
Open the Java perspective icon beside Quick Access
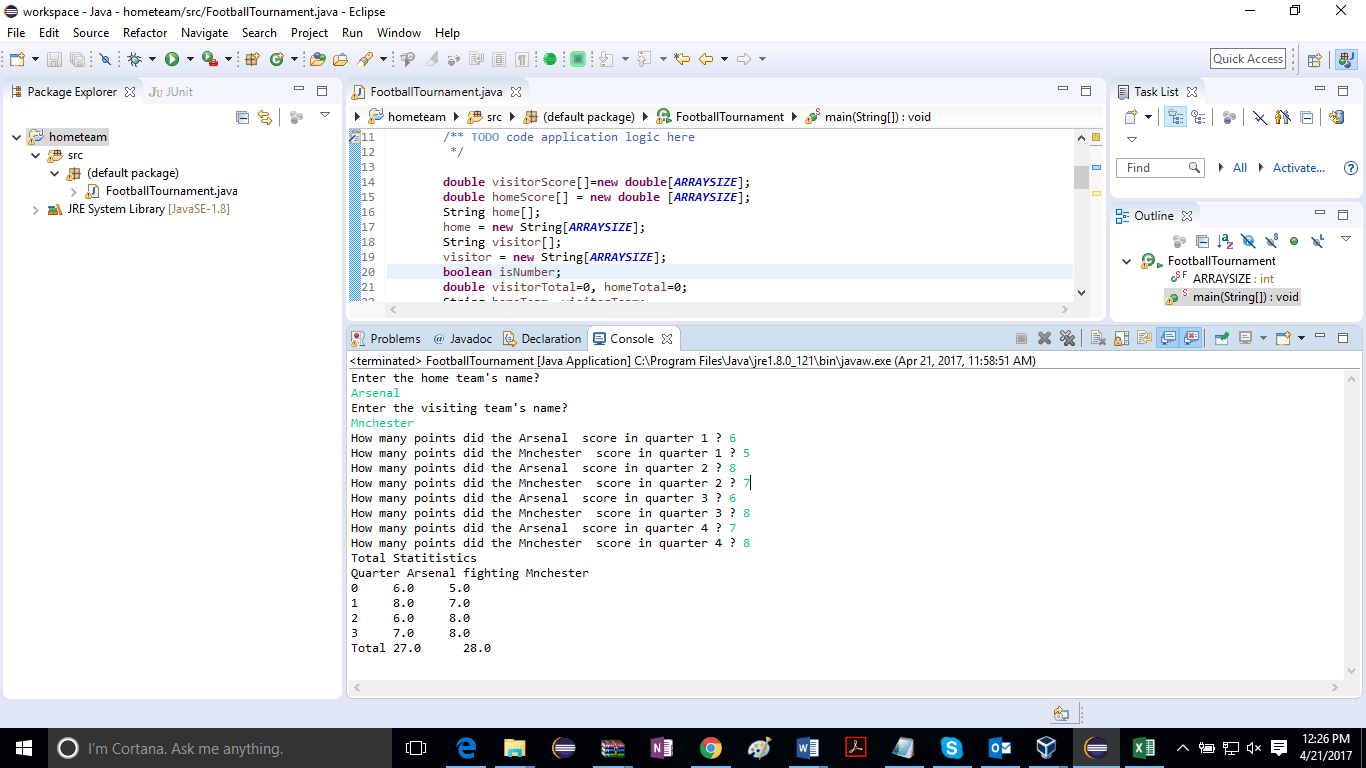point(1346,59)
